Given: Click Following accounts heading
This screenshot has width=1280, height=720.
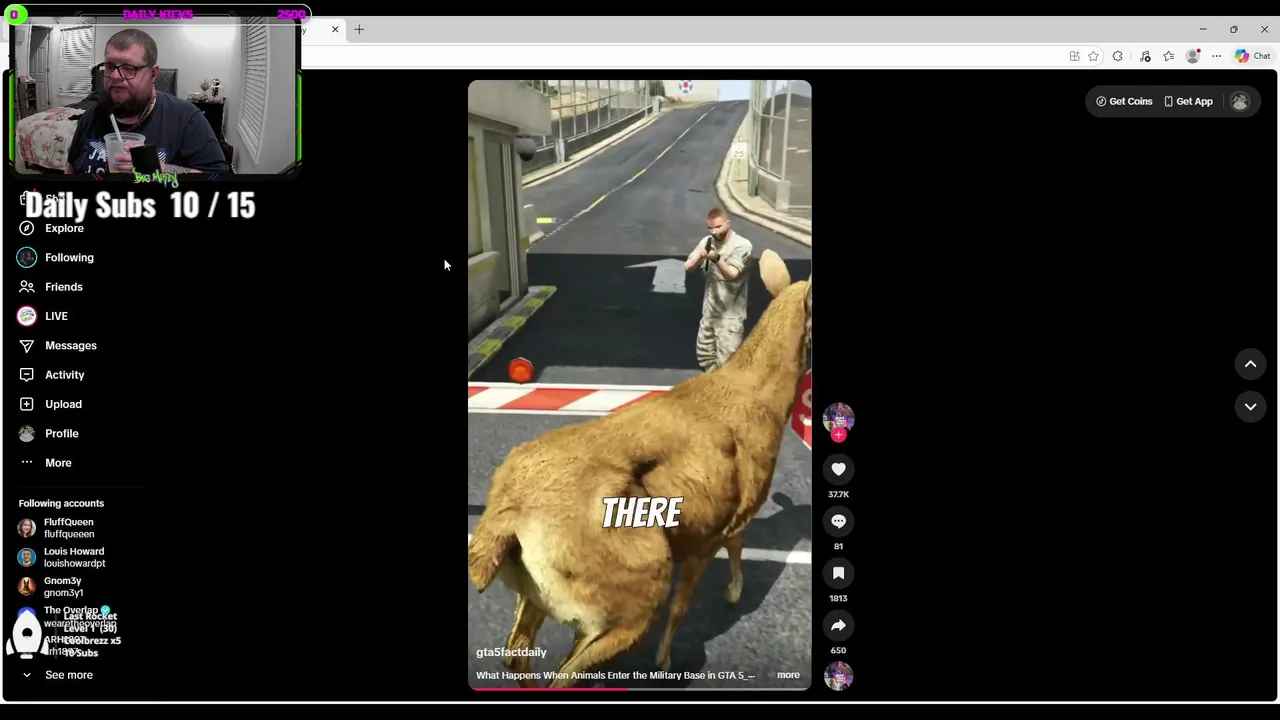Looking at the screenshot, I should coord(61,503).
